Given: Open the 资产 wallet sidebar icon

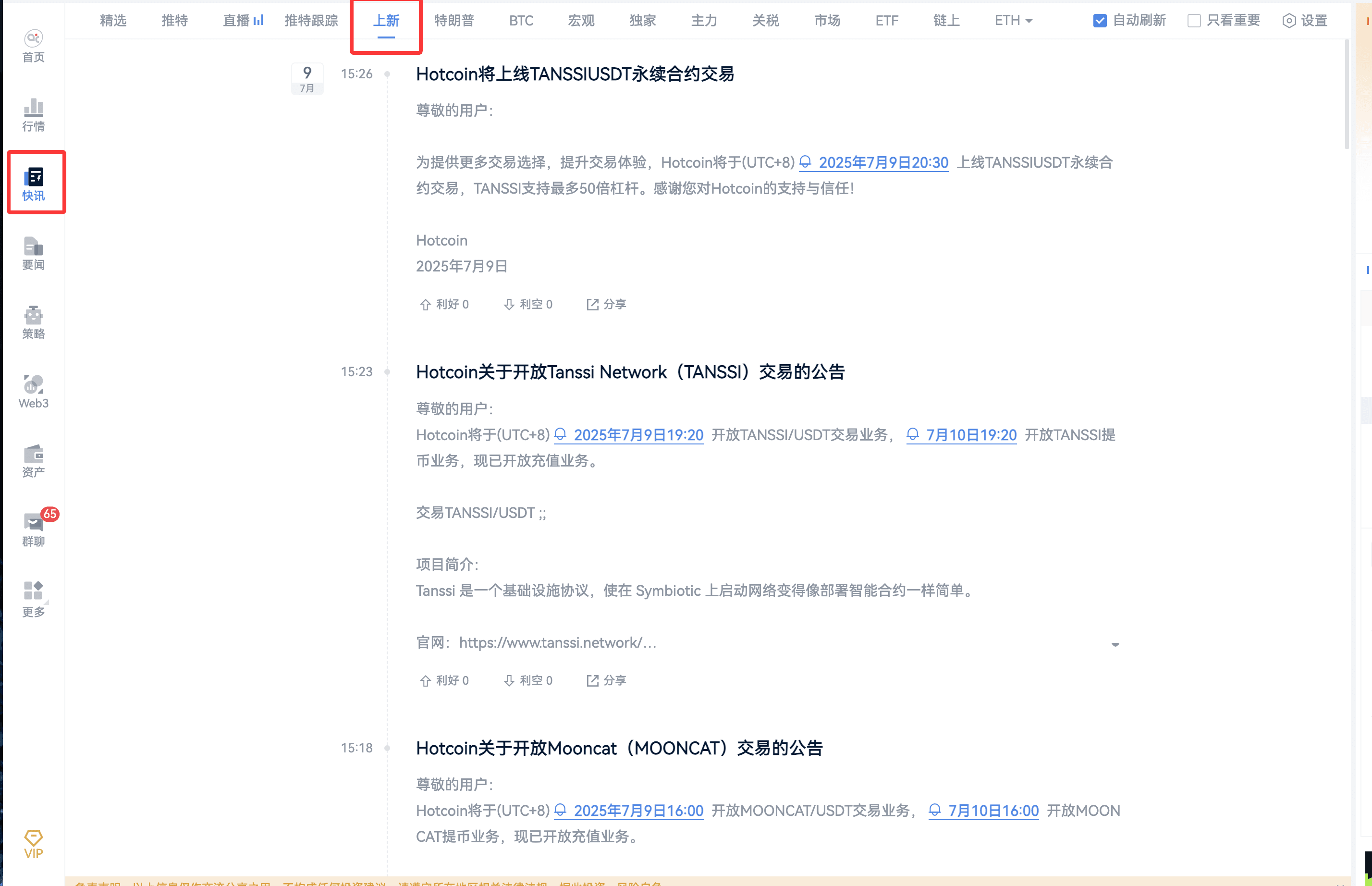Looking at the screenshot, I should click(33, 461).
